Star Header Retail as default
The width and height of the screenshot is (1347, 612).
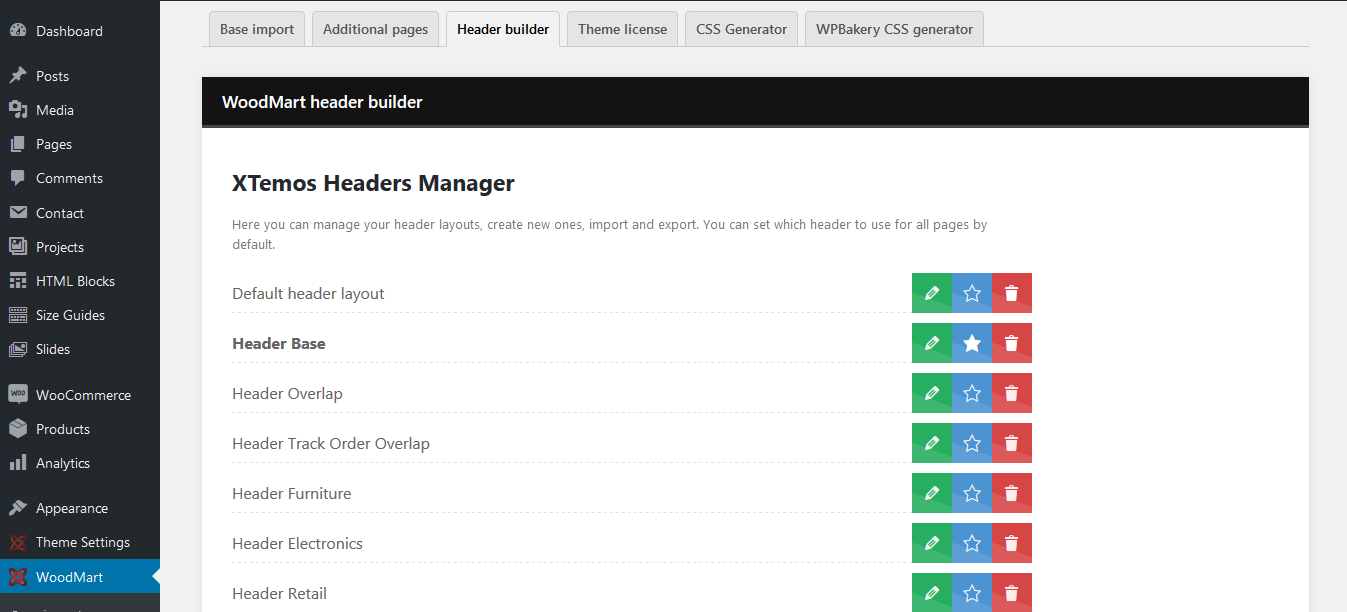[x=972, y=592]
